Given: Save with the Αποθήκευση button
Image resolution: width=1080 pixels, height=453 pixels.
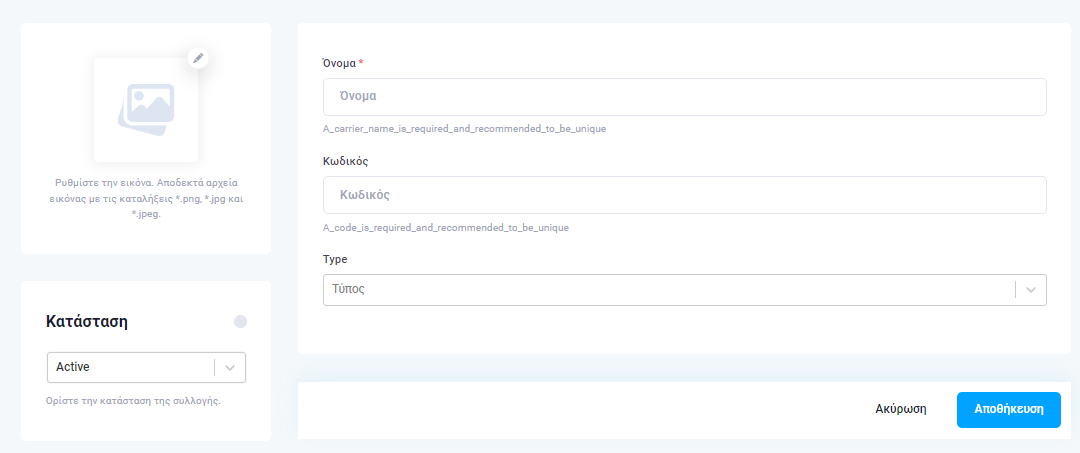Looking at the screenshot, I should point(1009,410).
